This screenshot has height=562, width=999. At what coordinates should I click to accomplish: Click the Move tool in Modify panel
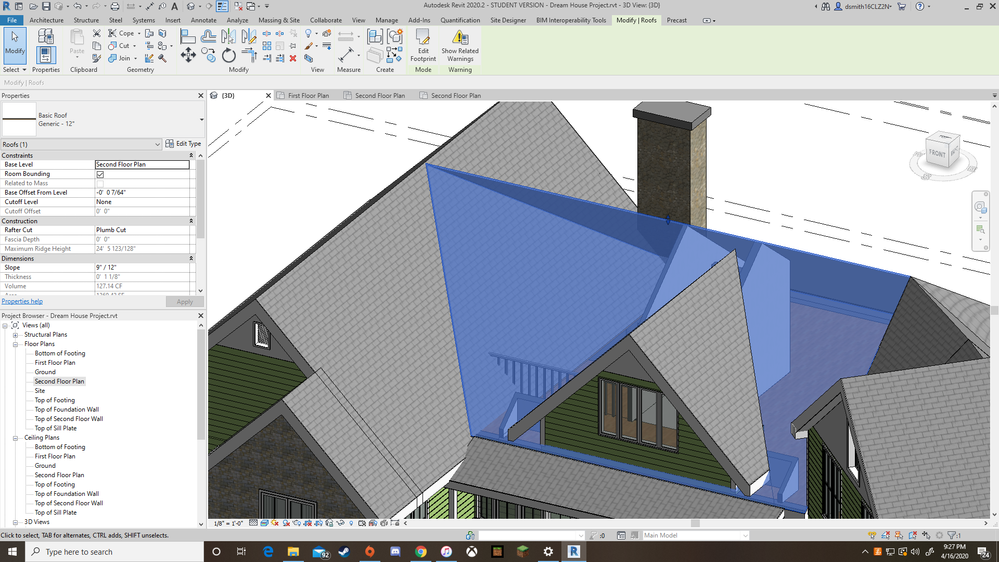[x=188, y=55]
